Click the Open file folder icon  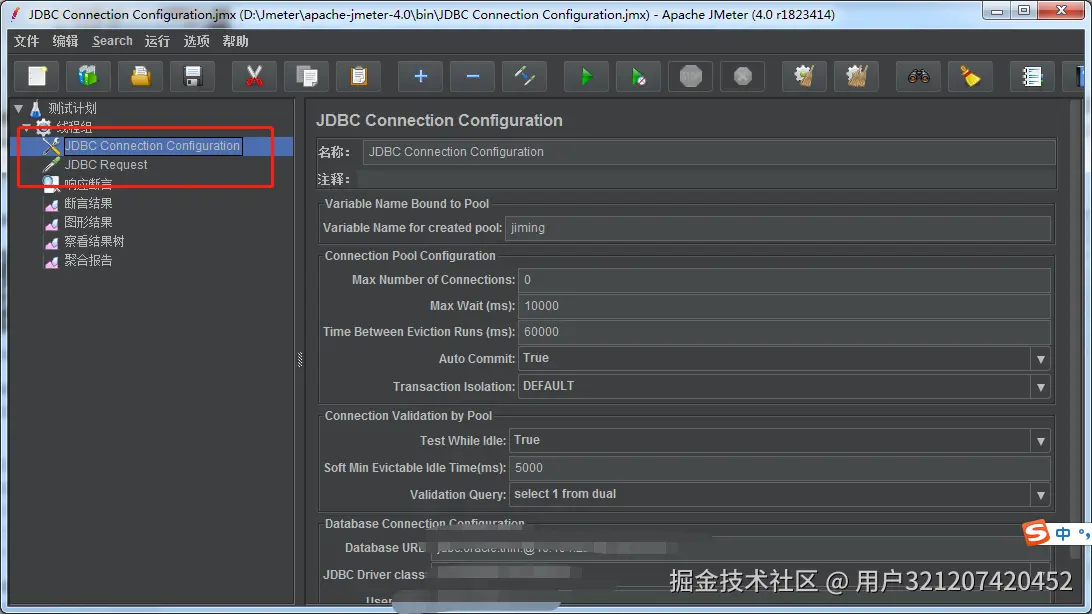pyautogui.click(x=140, y=76)
